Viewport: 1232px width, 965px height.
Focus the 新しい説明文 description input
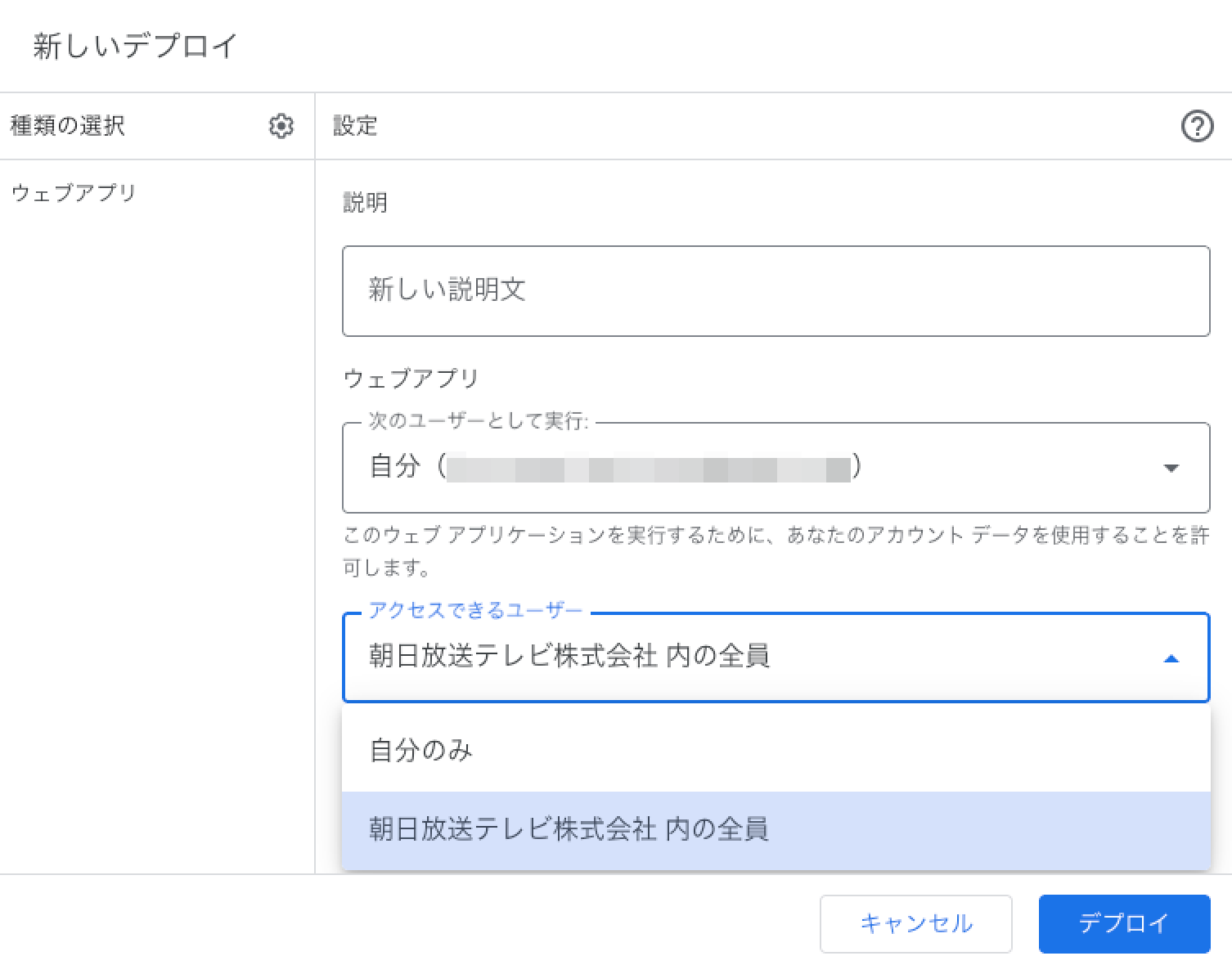(775, 290)
